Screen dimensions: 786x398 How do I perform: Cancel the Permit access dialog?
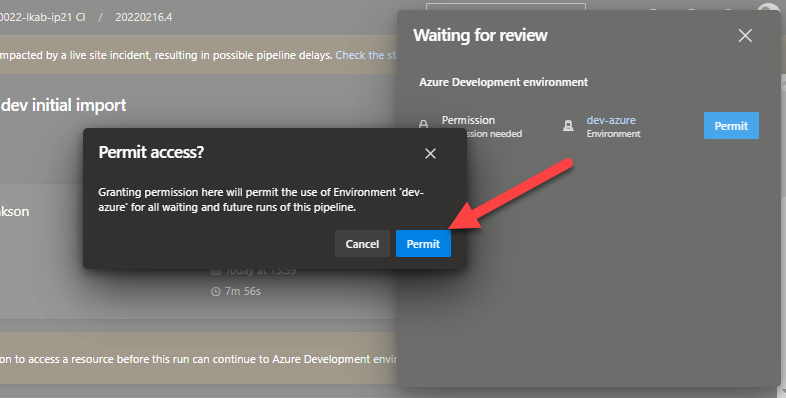[x=362, y=244]
